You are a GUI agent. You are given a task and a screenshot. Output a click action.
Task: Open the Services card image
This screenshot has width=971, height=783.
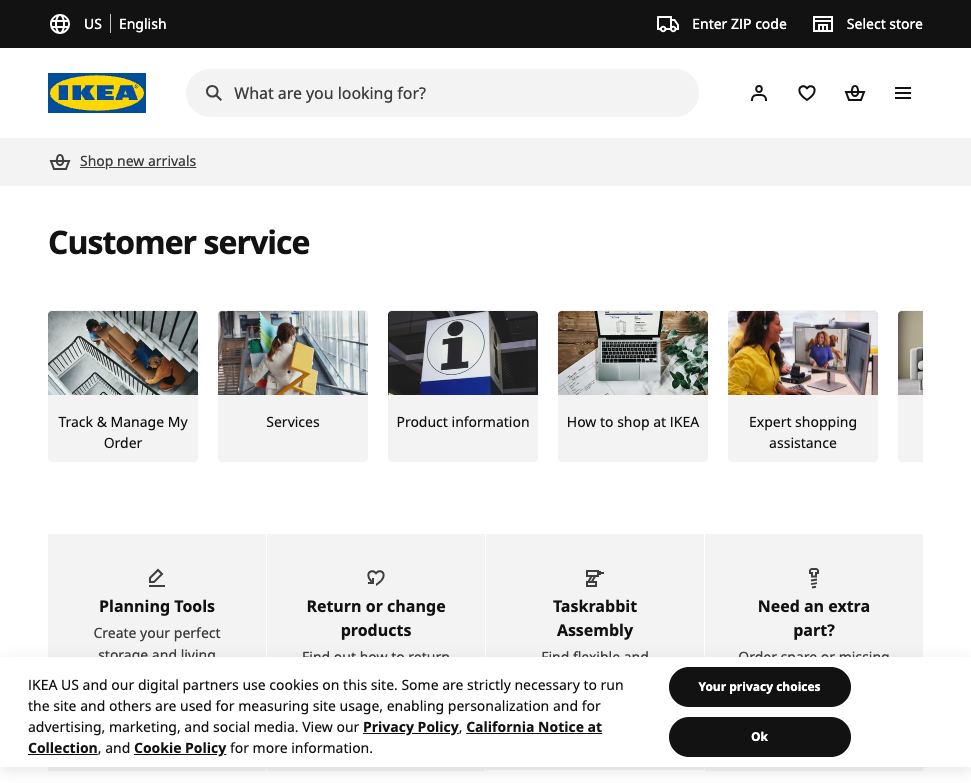[x=293, y=353]
